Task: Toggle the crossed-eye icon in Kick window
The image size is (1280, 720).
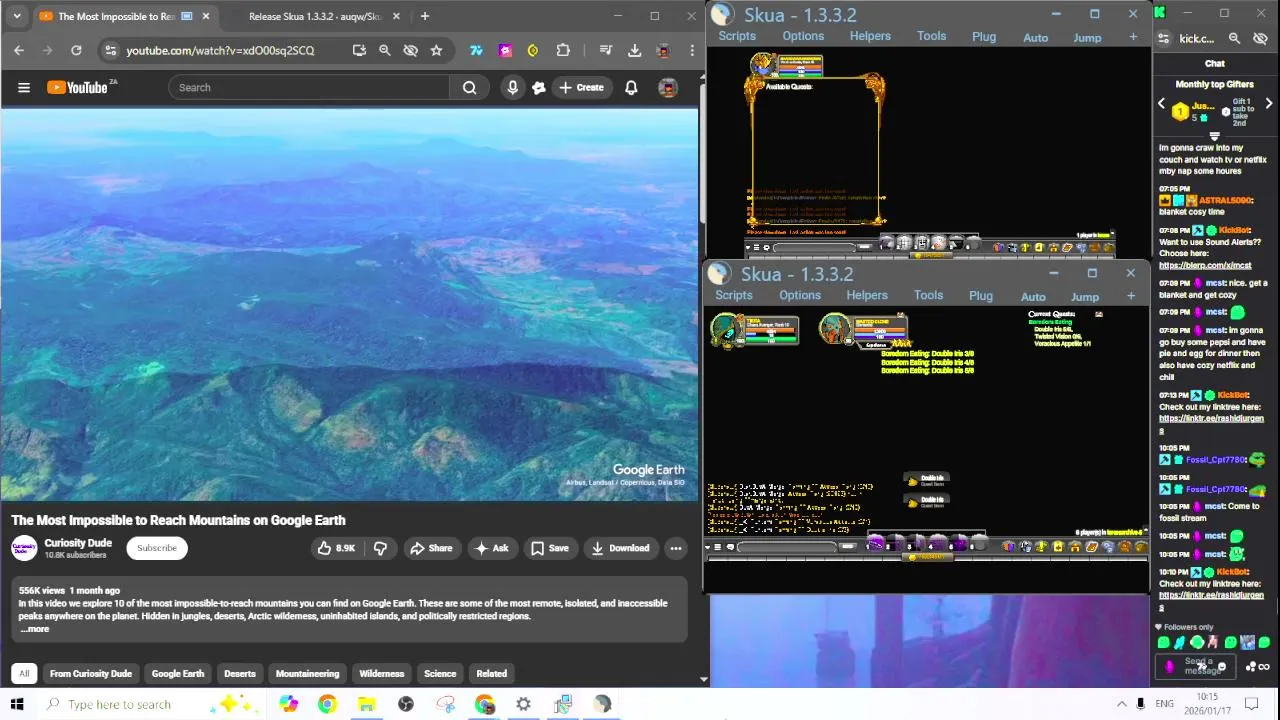Action: [x=1260, y=38]
